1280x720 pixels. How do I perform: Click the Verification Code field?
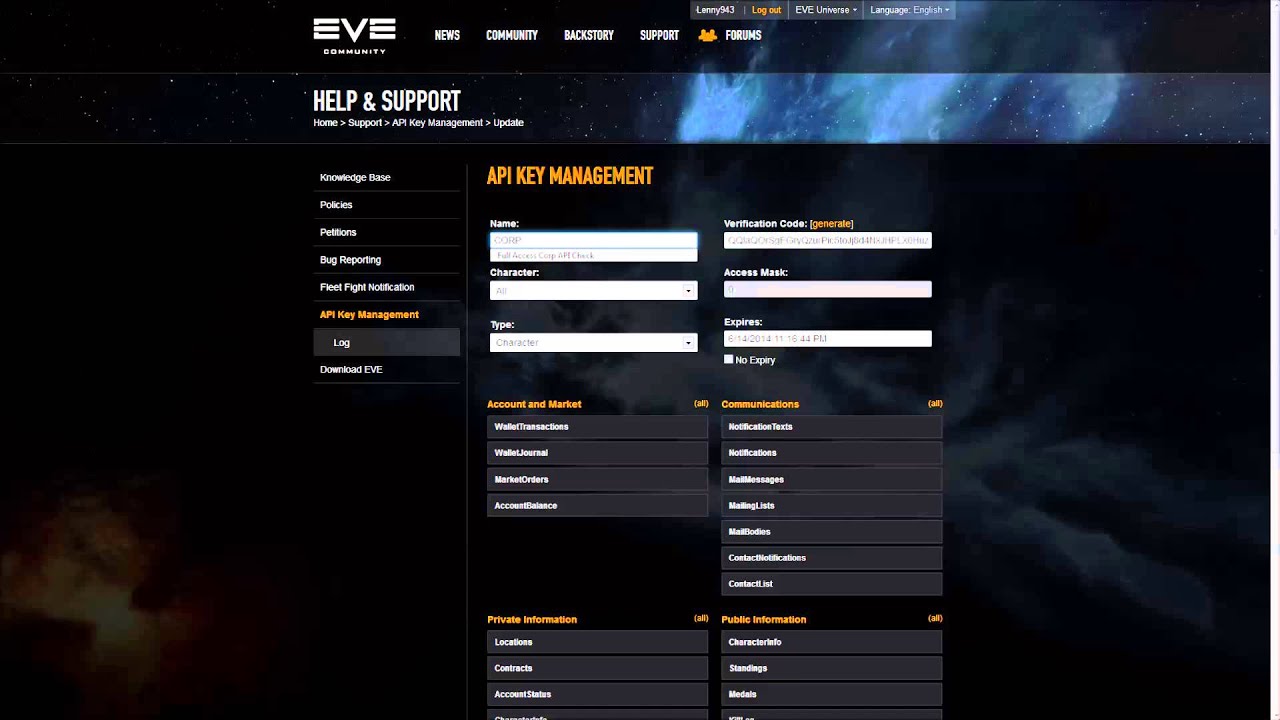point(827,240)
